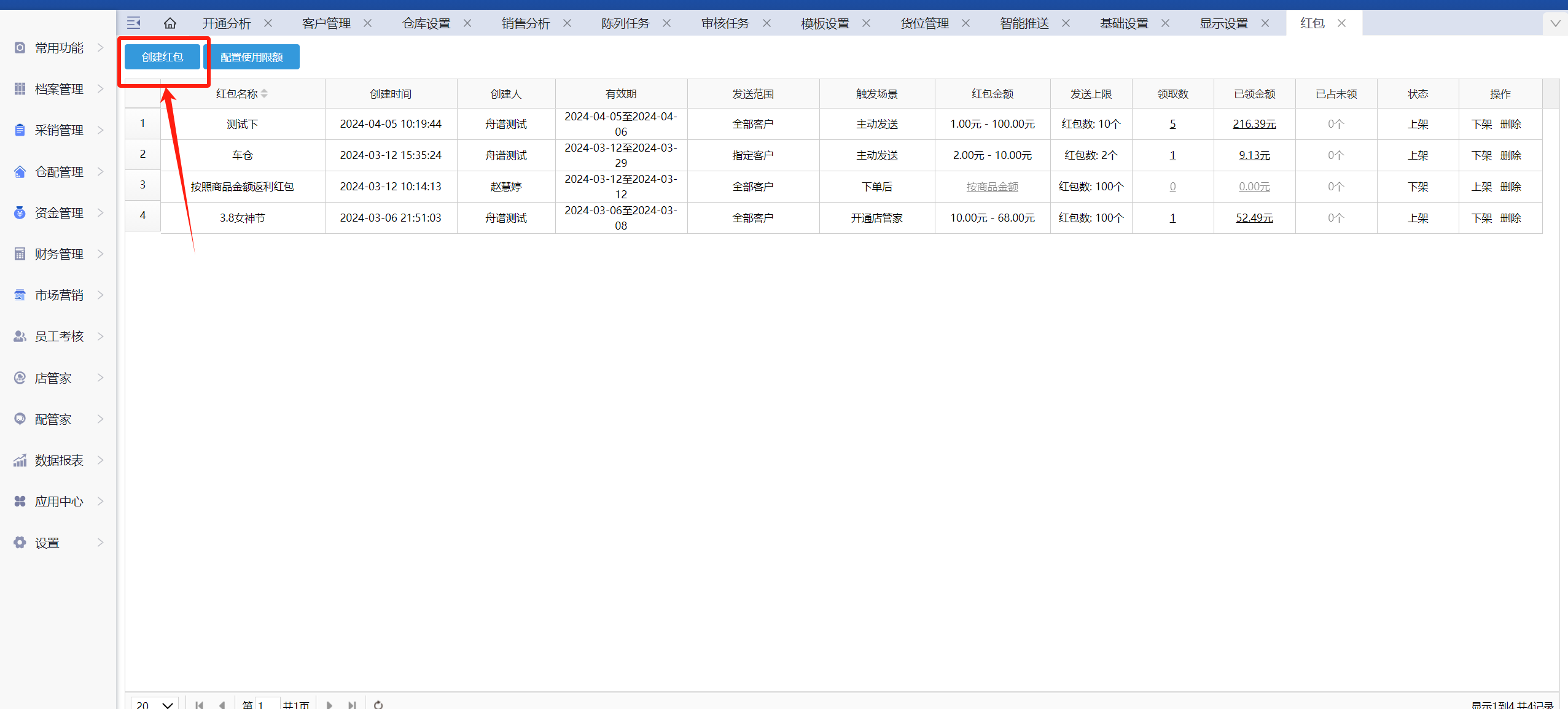
Task: Go to last page using pagination icon
Action: (x=352, y=704)
